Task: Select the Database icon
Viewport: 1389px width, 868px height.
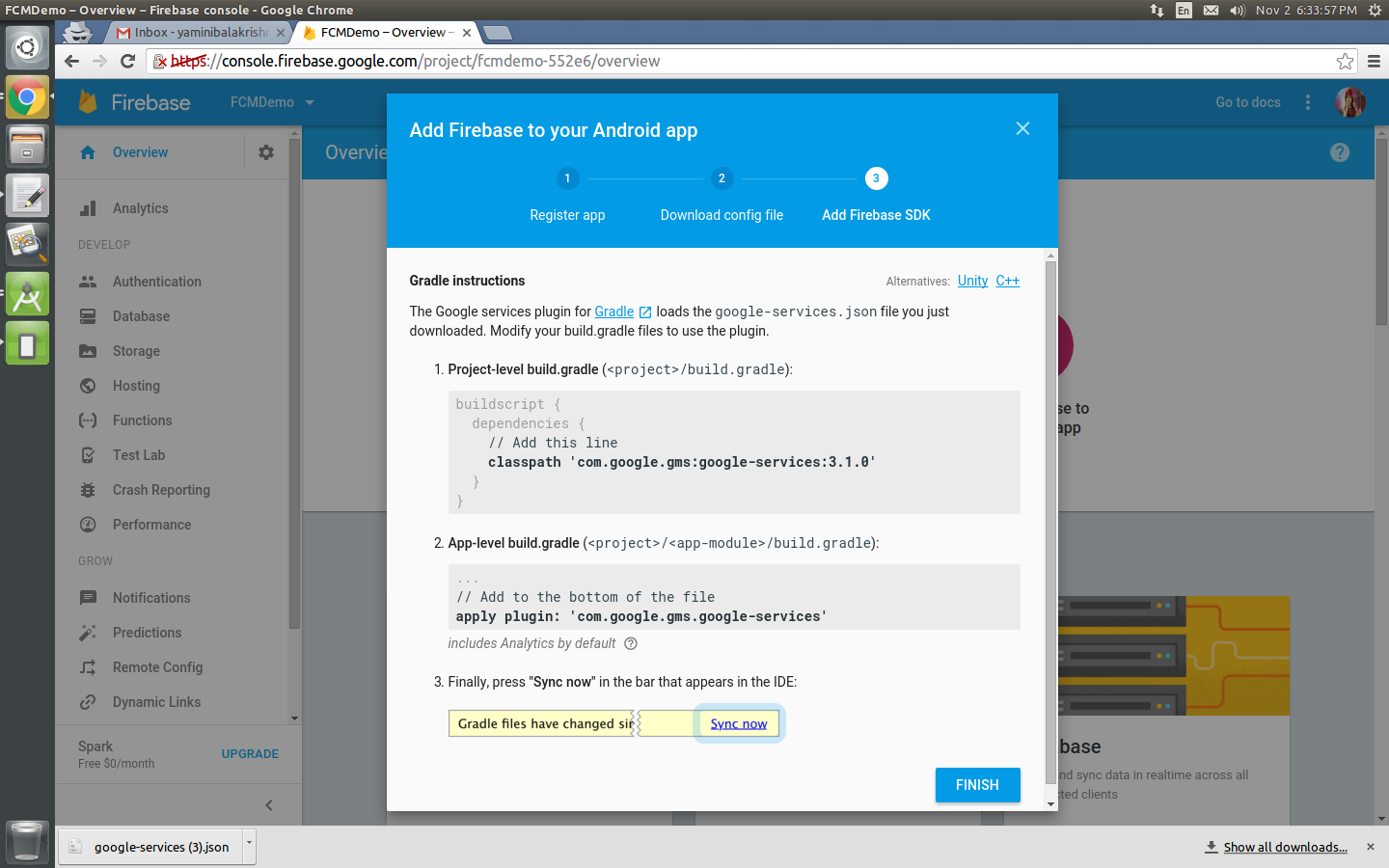Action: click(x=88, y=316)
